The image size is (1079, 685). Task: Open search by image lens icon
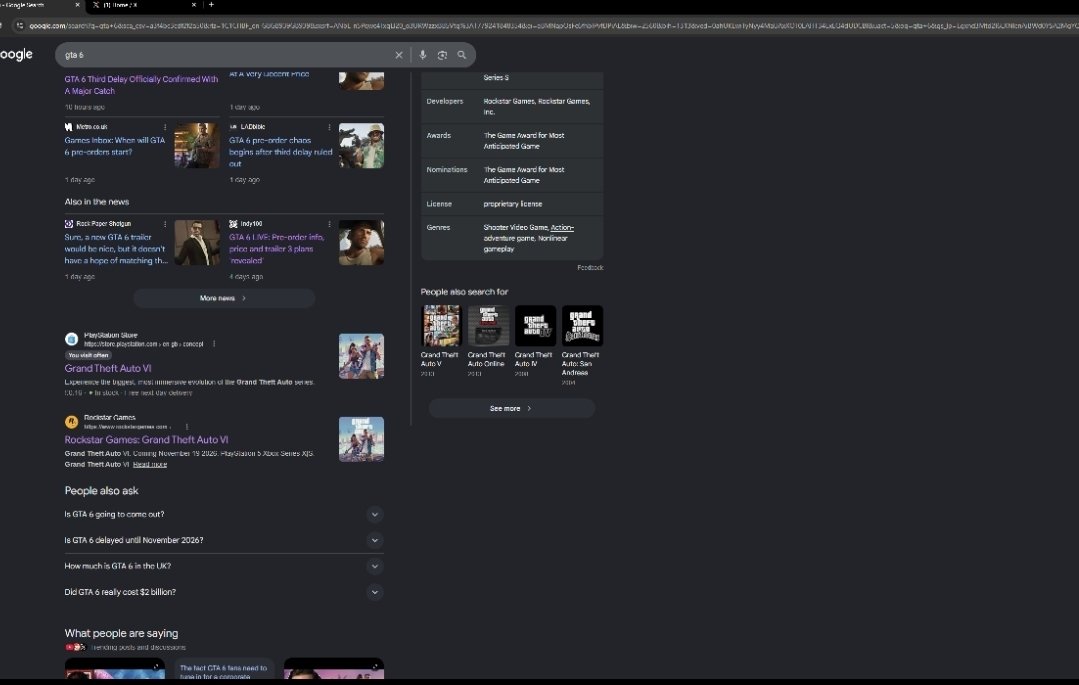point(442,55)
